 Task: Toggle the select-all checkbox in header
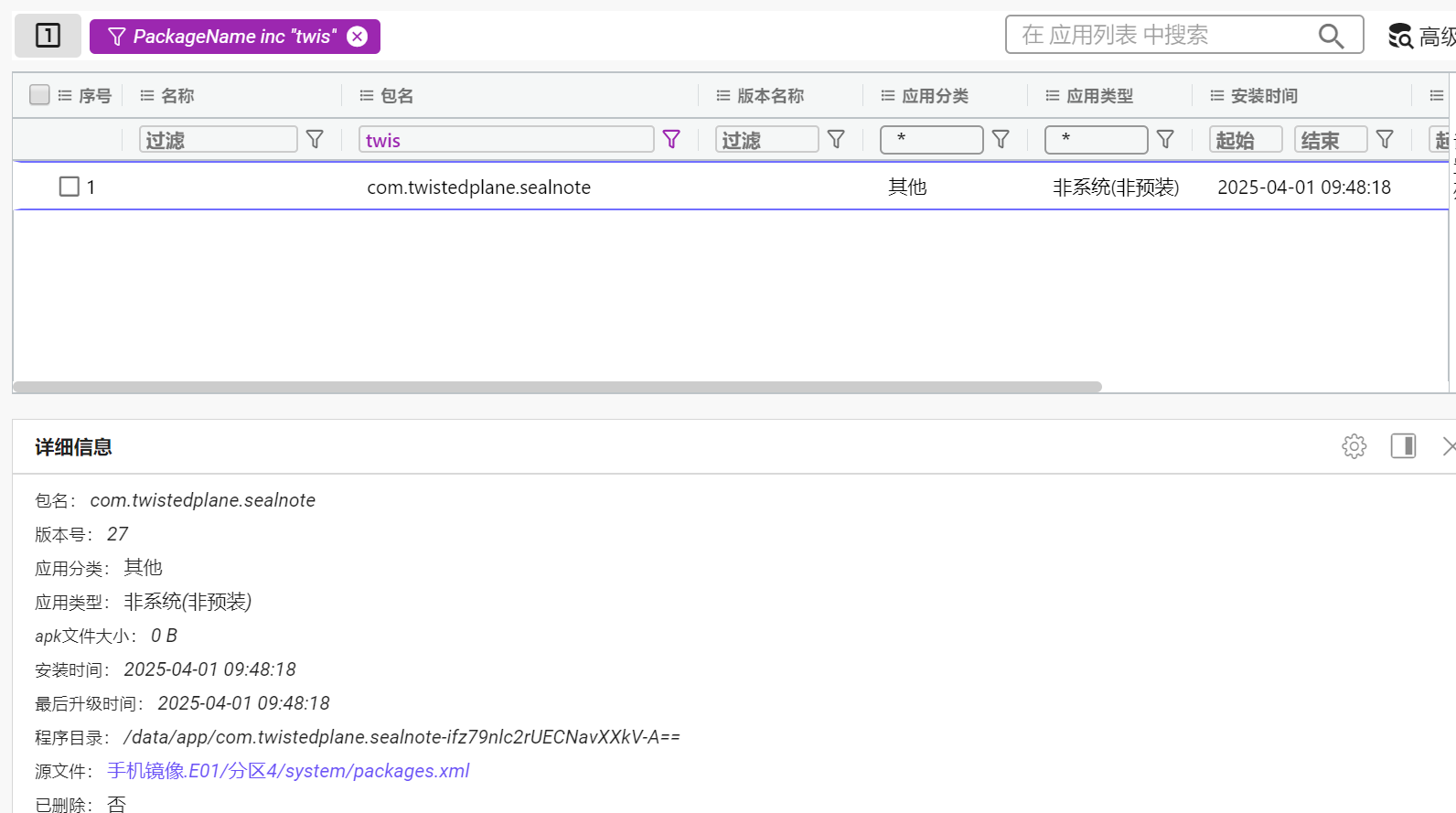tap(39, 95)
